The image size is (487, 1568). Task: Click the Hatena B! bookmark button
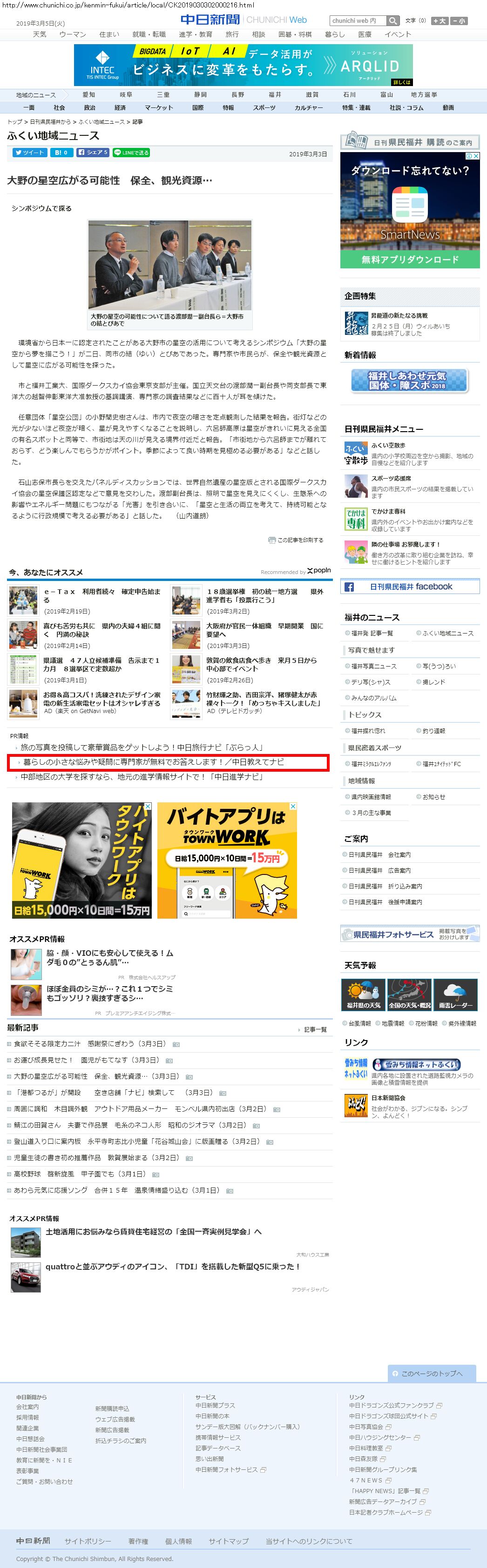61,153
